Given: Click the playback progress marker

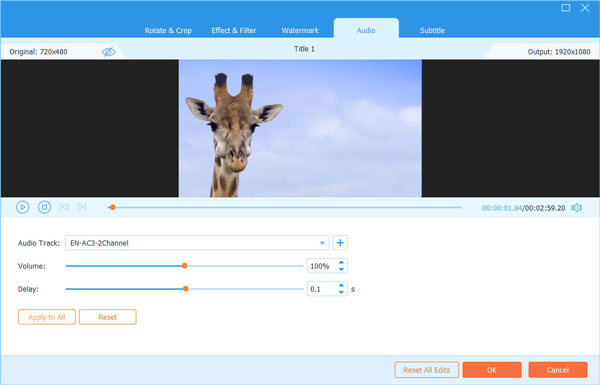Looking at the screenshot, I should [x=112, y=207].
